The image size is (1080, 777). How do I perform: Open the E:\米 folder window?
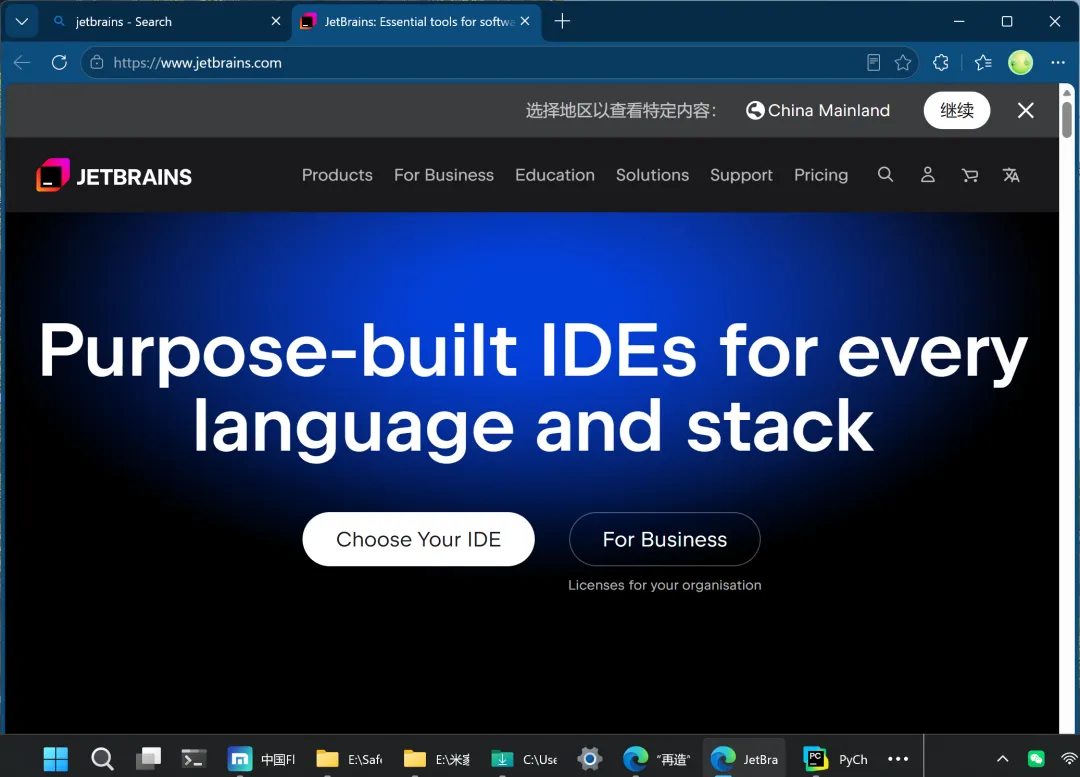[x=436, y=759]
